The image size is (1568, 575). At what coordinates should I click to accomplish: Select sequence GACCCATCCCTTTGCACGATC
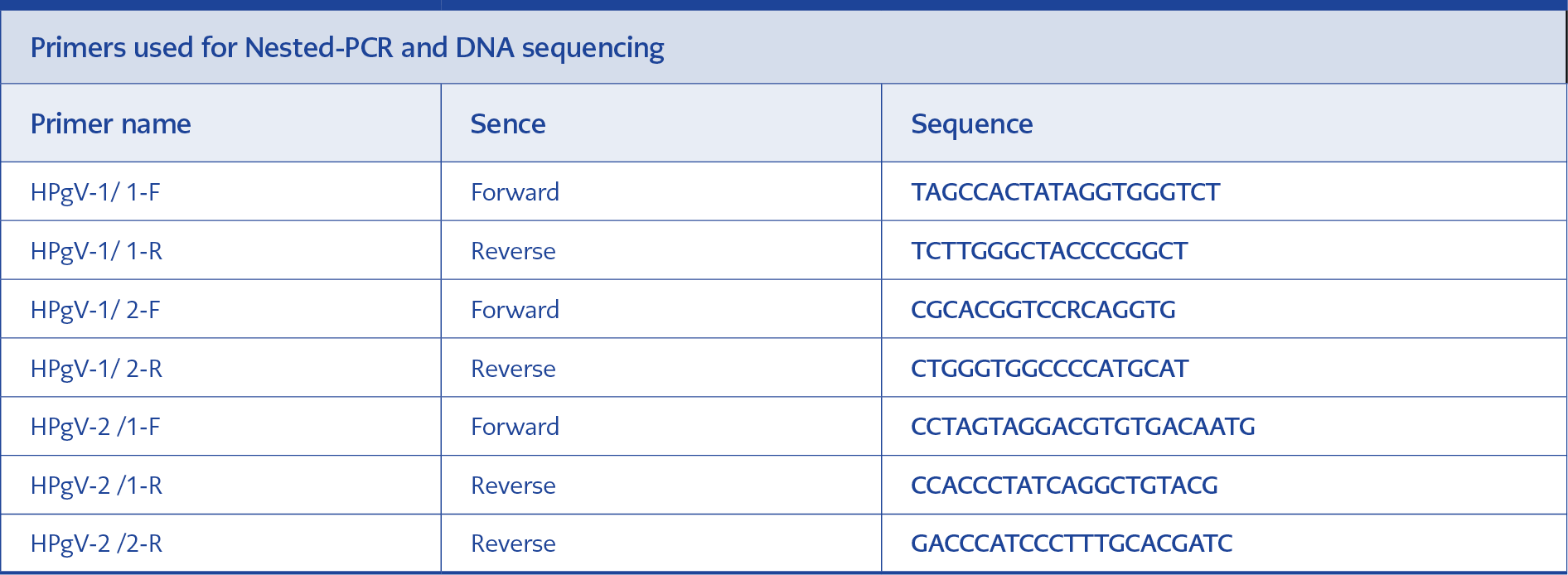point(1072,544)
